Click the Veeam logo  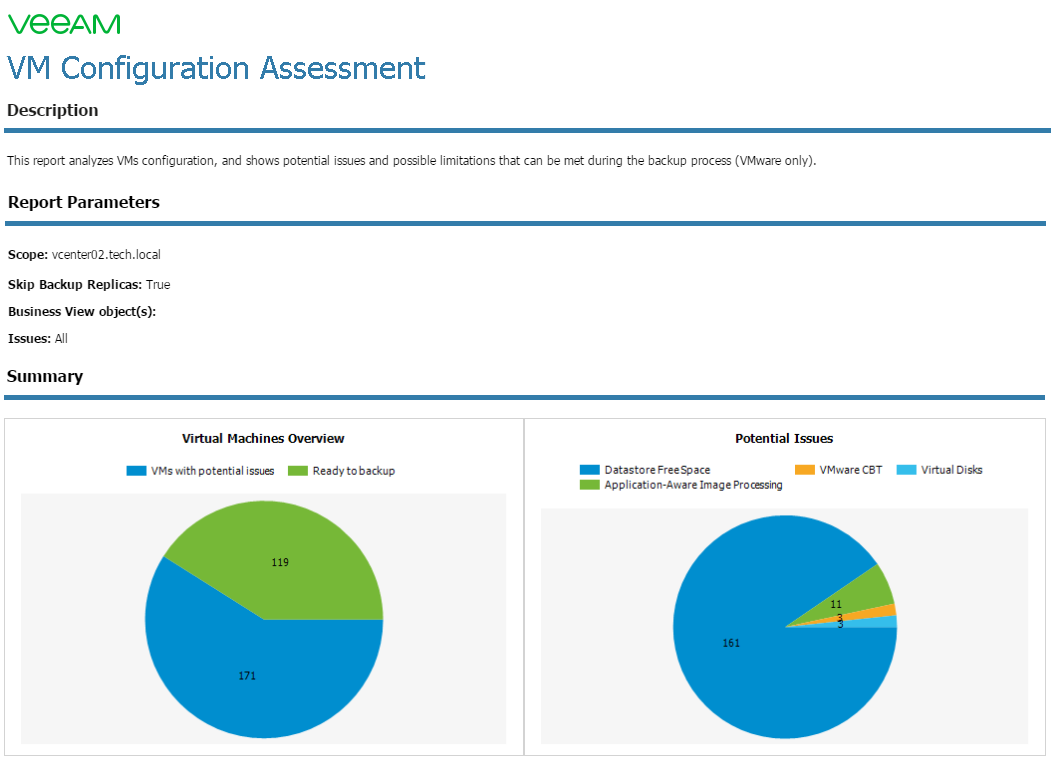(64, 24)
